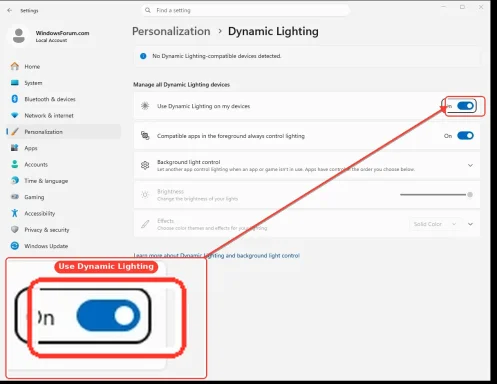Click the Find a setting search box
The height and width of the screenshot is (384, 497).
coord(246,10)
